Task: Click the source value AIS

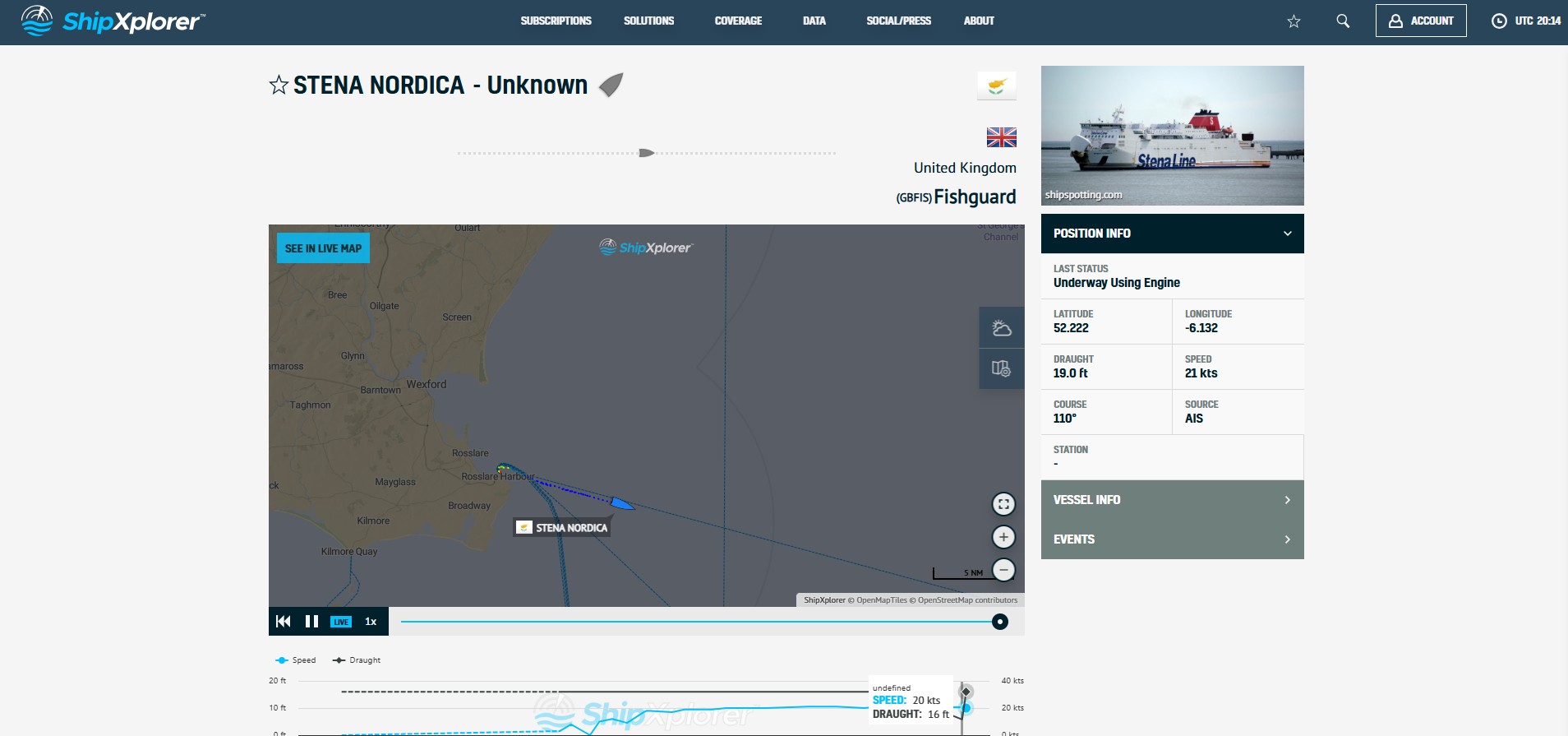Action: point(1194,419)
